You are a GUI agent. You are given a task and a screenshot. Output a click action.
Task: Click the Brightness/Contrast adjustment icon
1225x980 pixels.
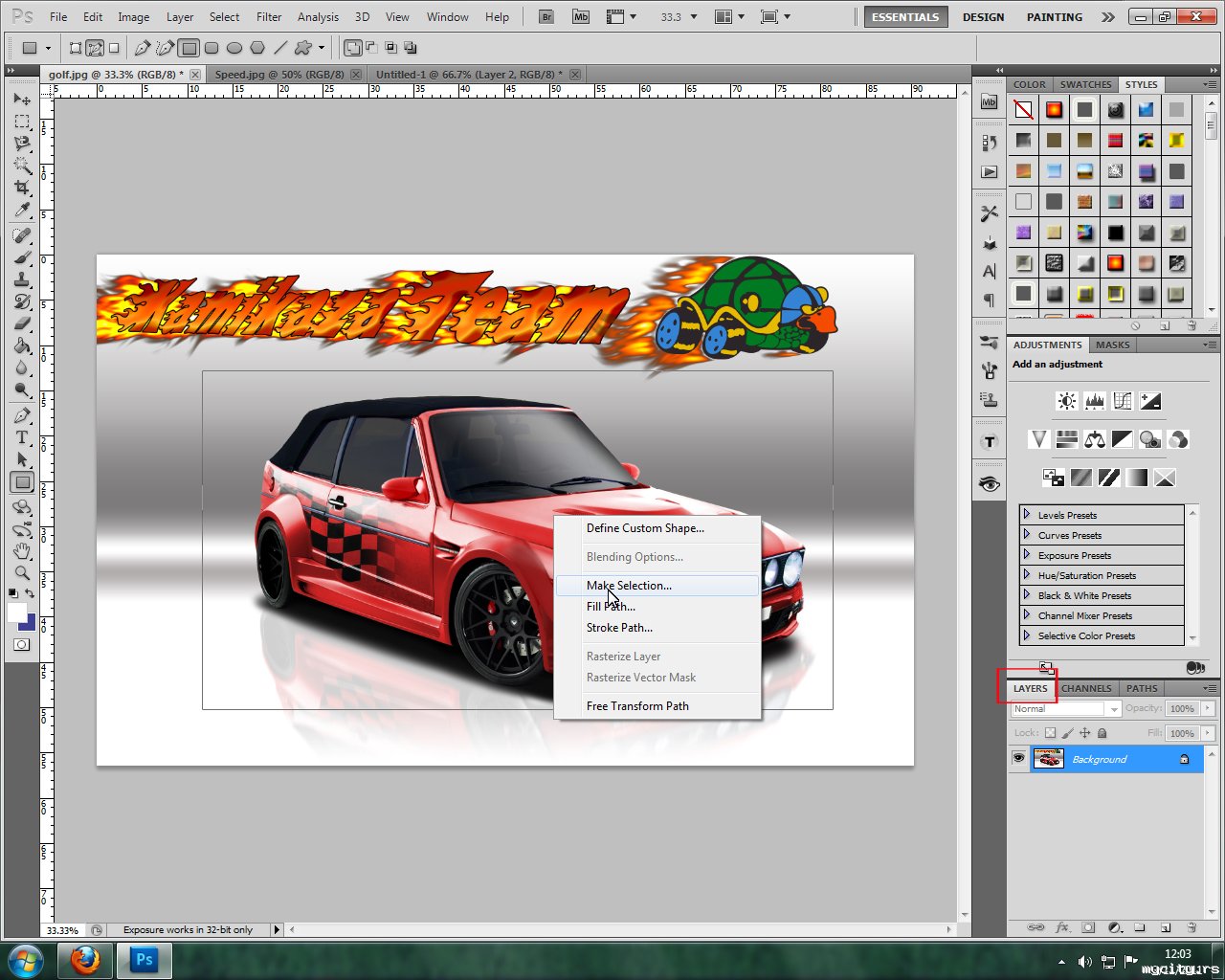[x=1066, y=401]
